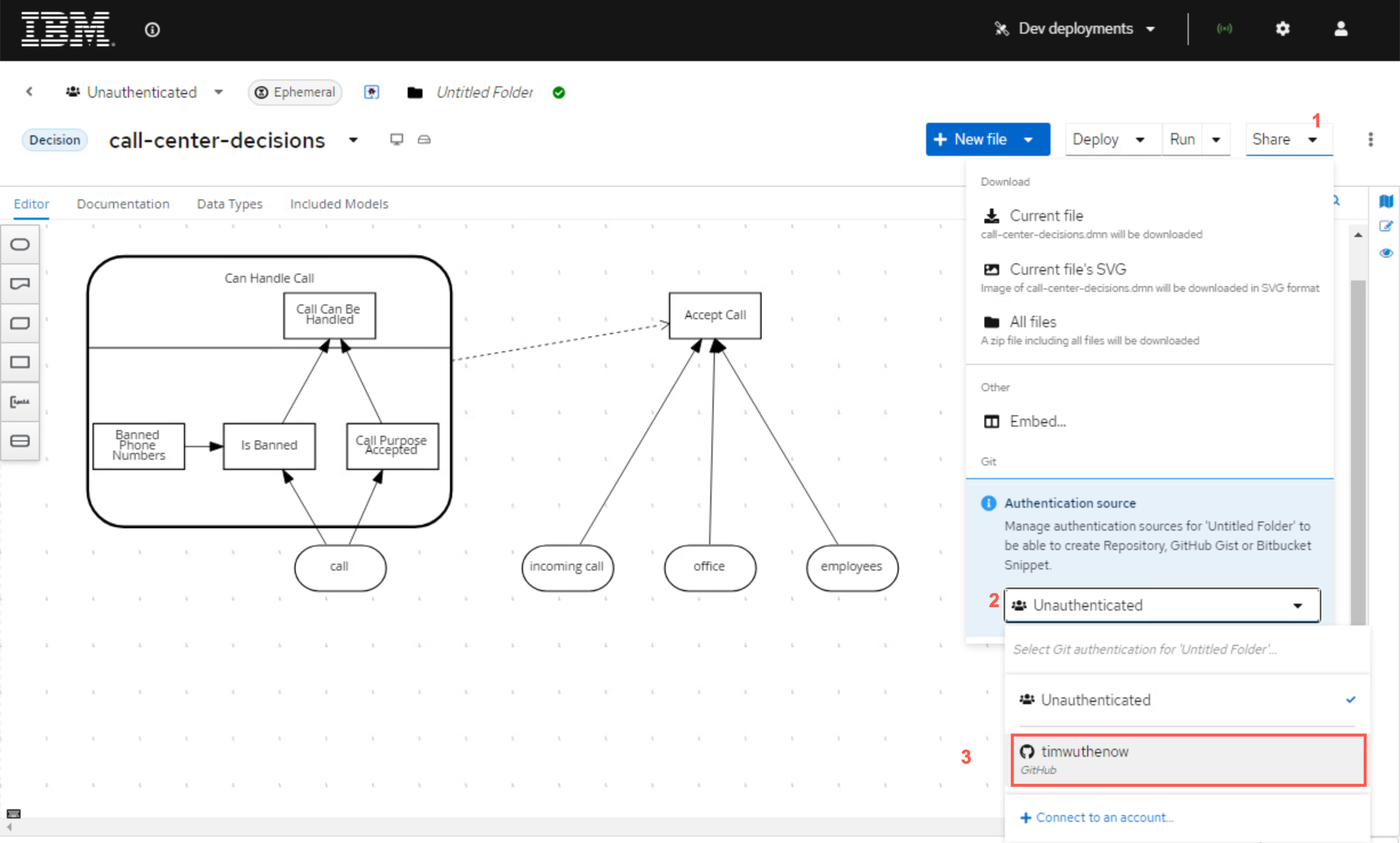Download Current file's SVG

[x=1149, y=277]
